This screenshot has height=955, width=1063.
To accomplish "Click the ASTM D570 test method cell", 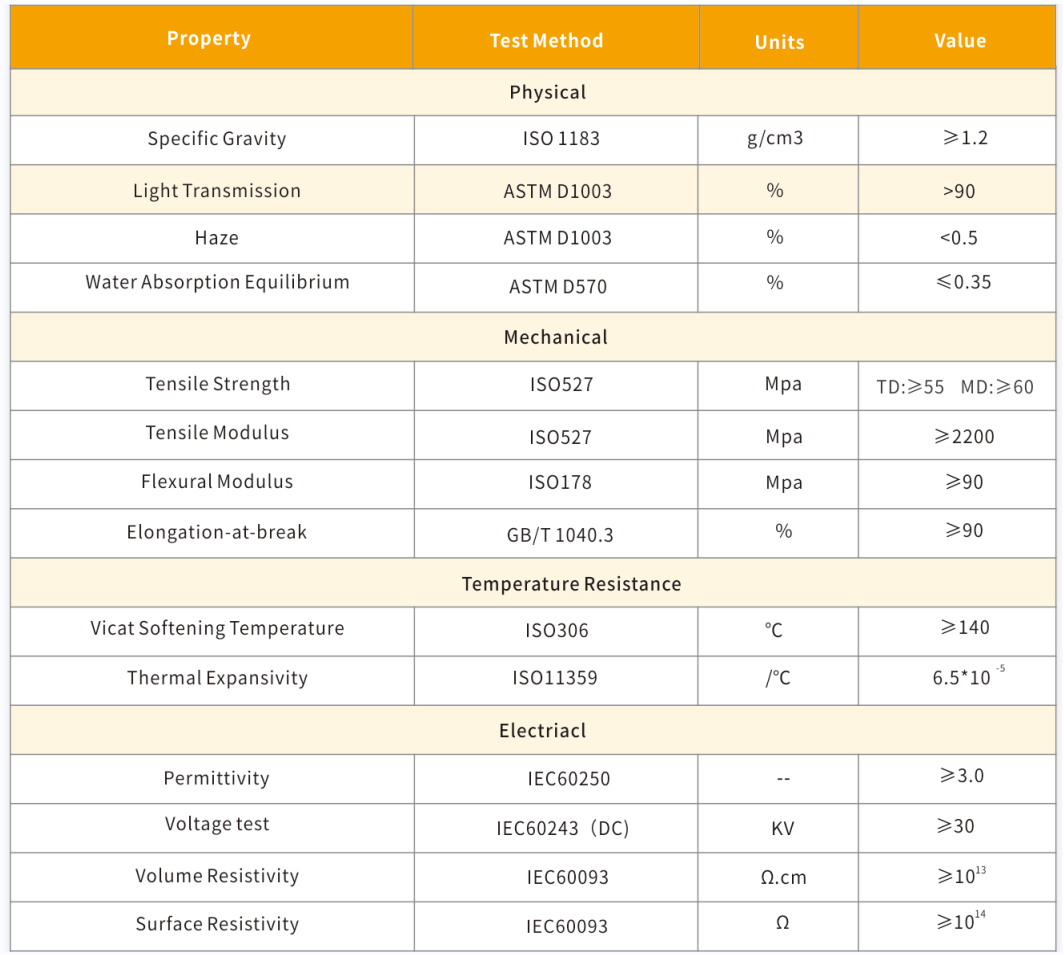I will [557, 287].
